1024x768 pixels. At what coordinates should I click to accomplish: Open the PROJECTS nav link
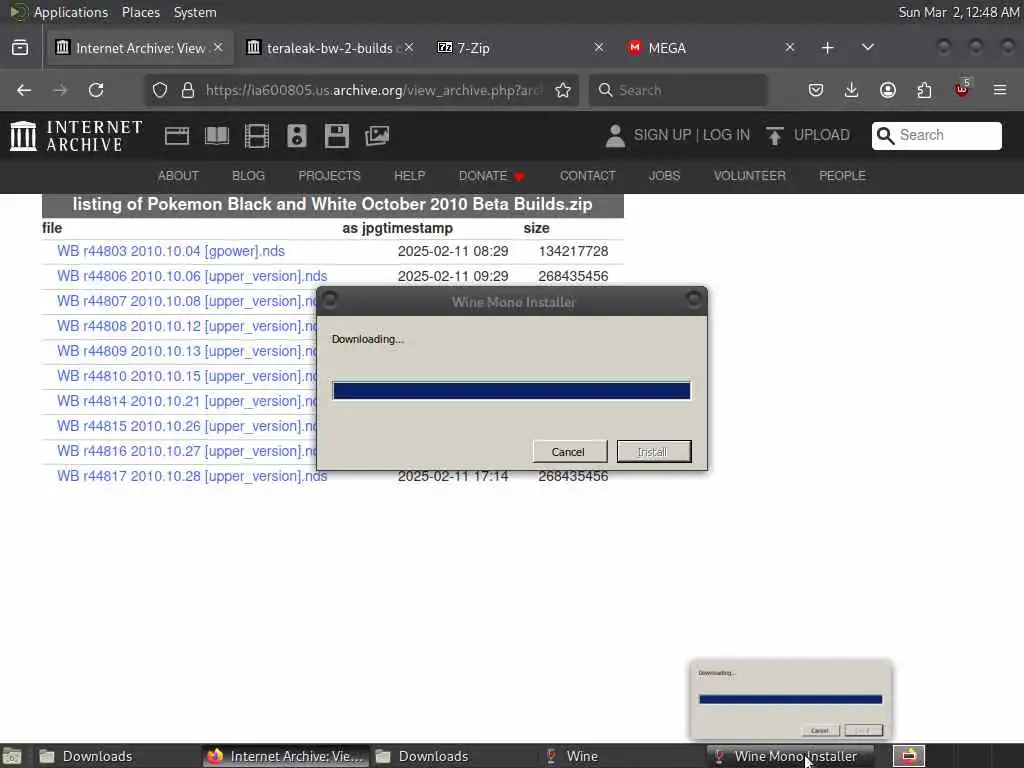coord(329,176)
